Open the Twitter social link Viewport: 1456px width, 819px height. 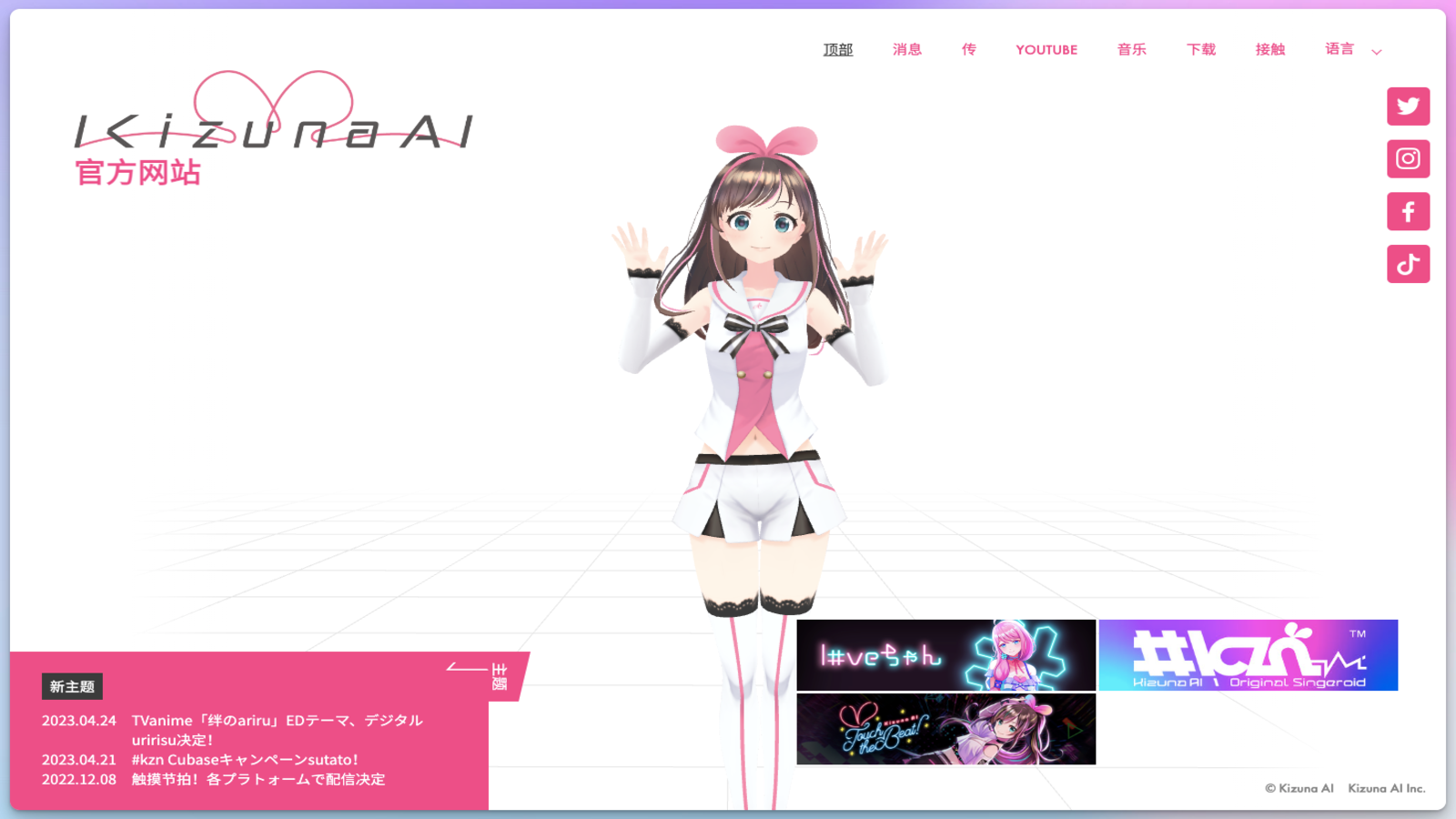(1408, 106)
